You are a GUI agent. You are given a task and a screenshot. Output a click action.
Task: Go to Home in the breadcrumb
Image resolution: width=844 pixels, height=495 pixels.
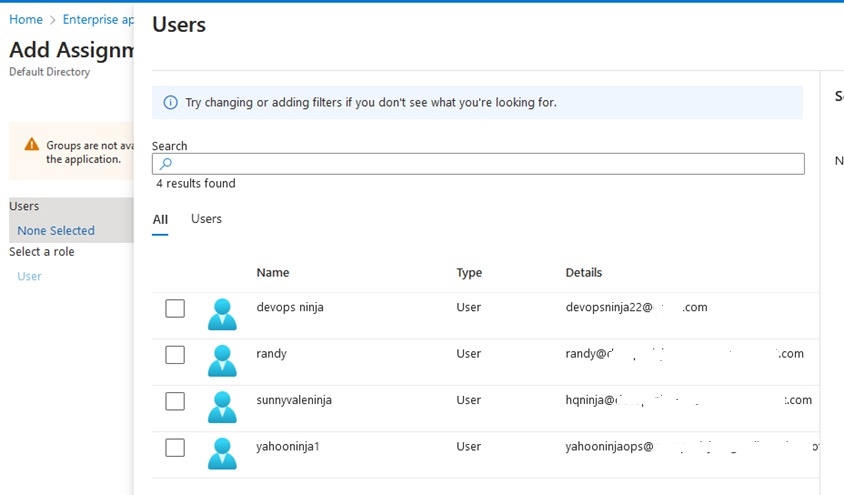click(26, 20)
